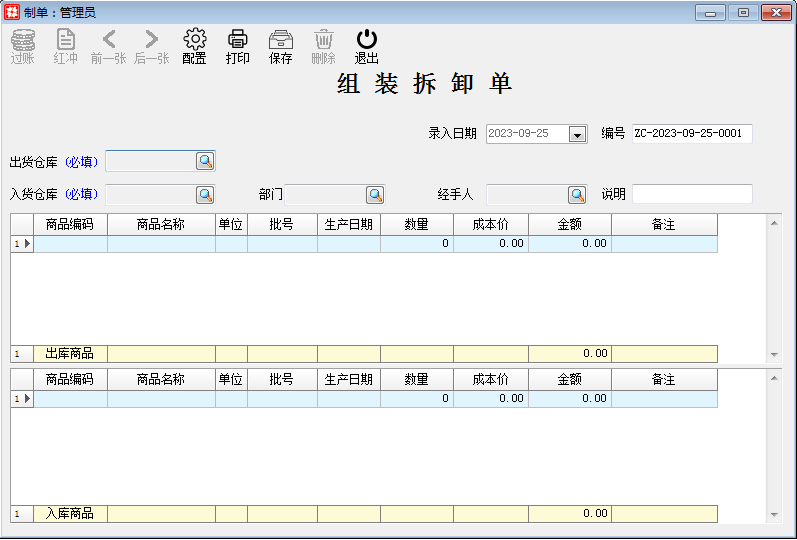Click the 删除 trash icon
797x540 pixels.
(324, 40)
